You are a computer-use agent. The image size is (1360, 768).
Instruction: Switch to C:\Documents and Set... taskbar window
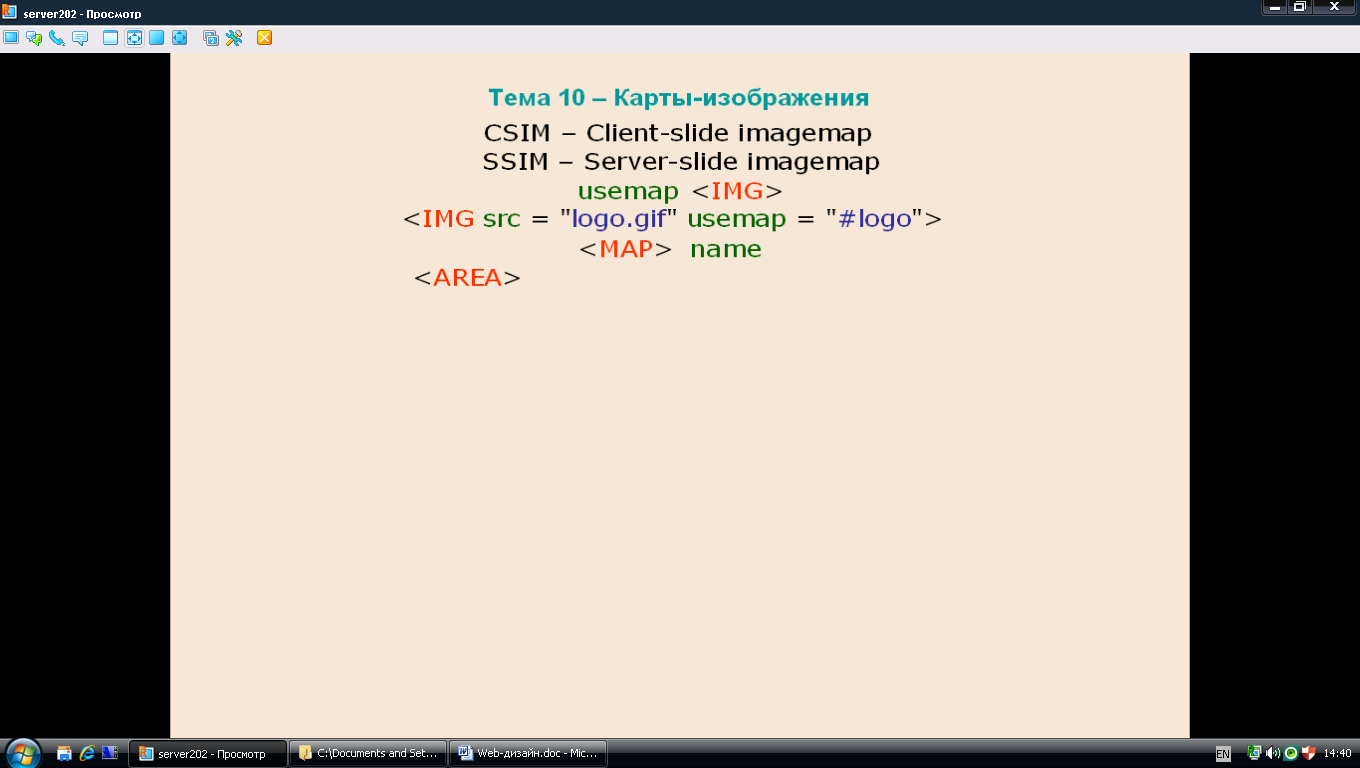(x=368, y=753)
